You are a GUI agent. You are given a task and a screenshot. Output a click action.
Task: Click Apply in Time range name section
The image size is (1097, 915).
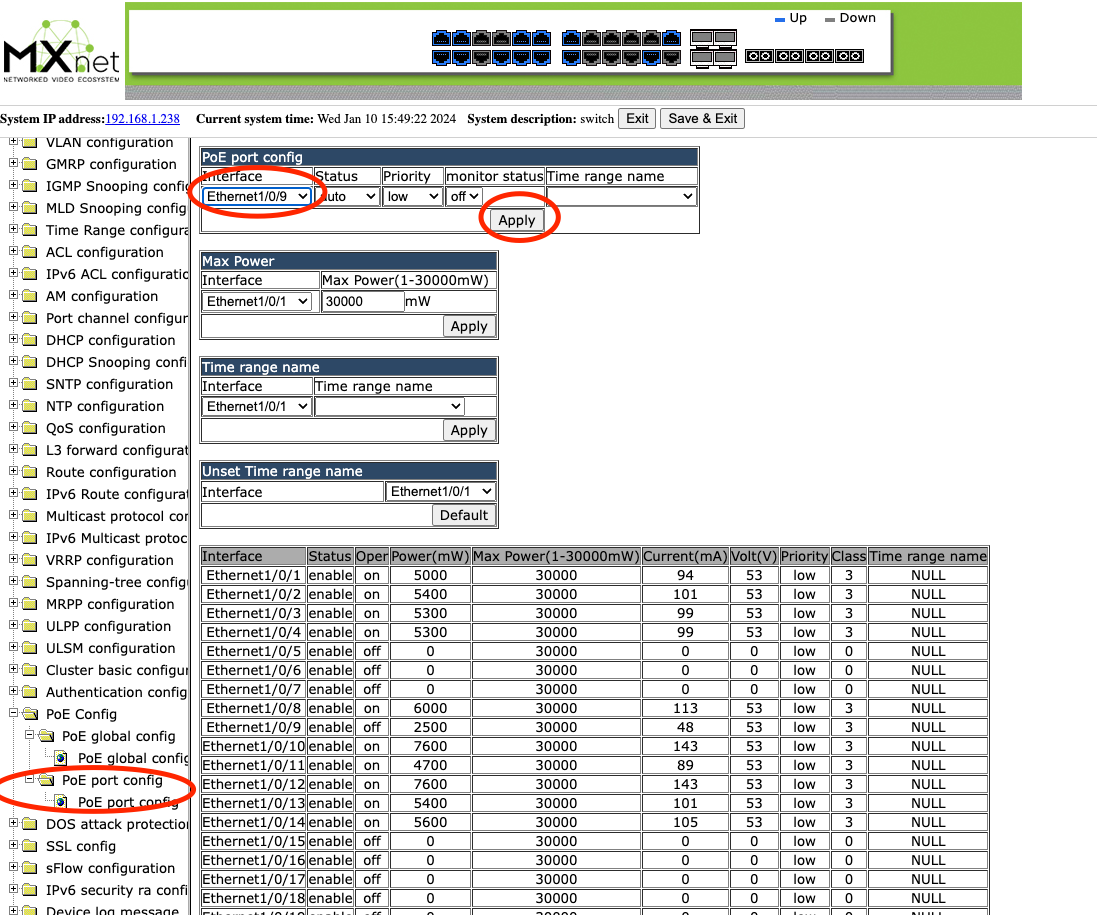click(469, 430)
